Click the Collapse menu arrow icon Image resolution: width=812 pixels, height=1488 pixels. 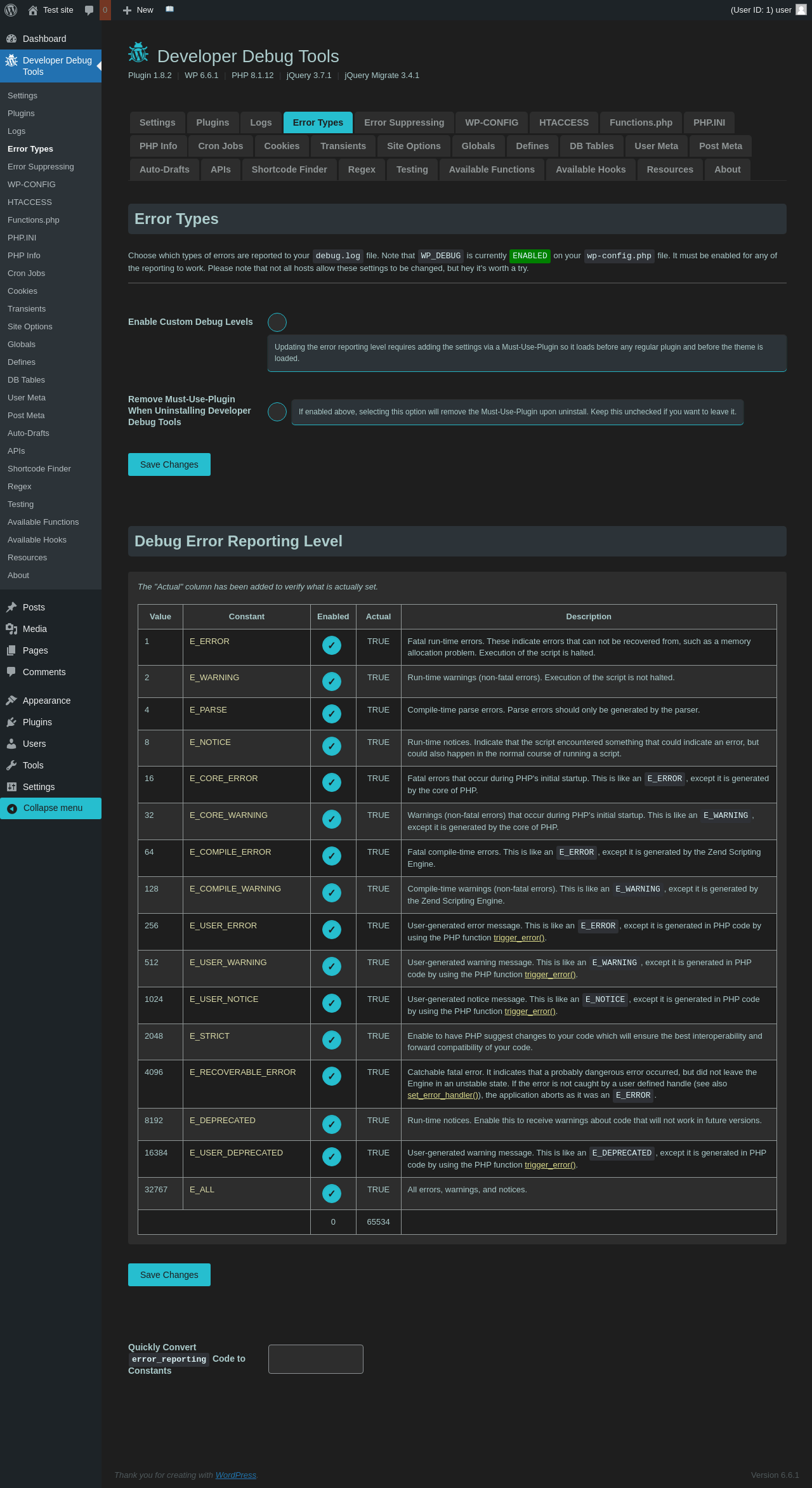coord(12,808)
